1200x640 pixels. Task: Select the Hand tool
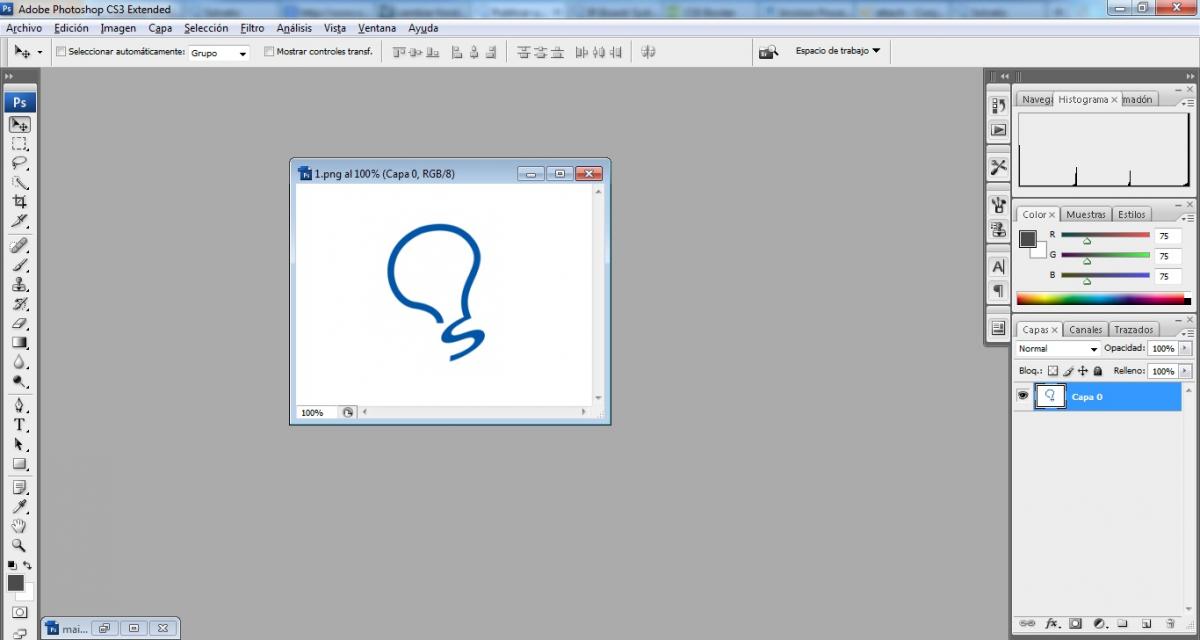pos(19,526)
